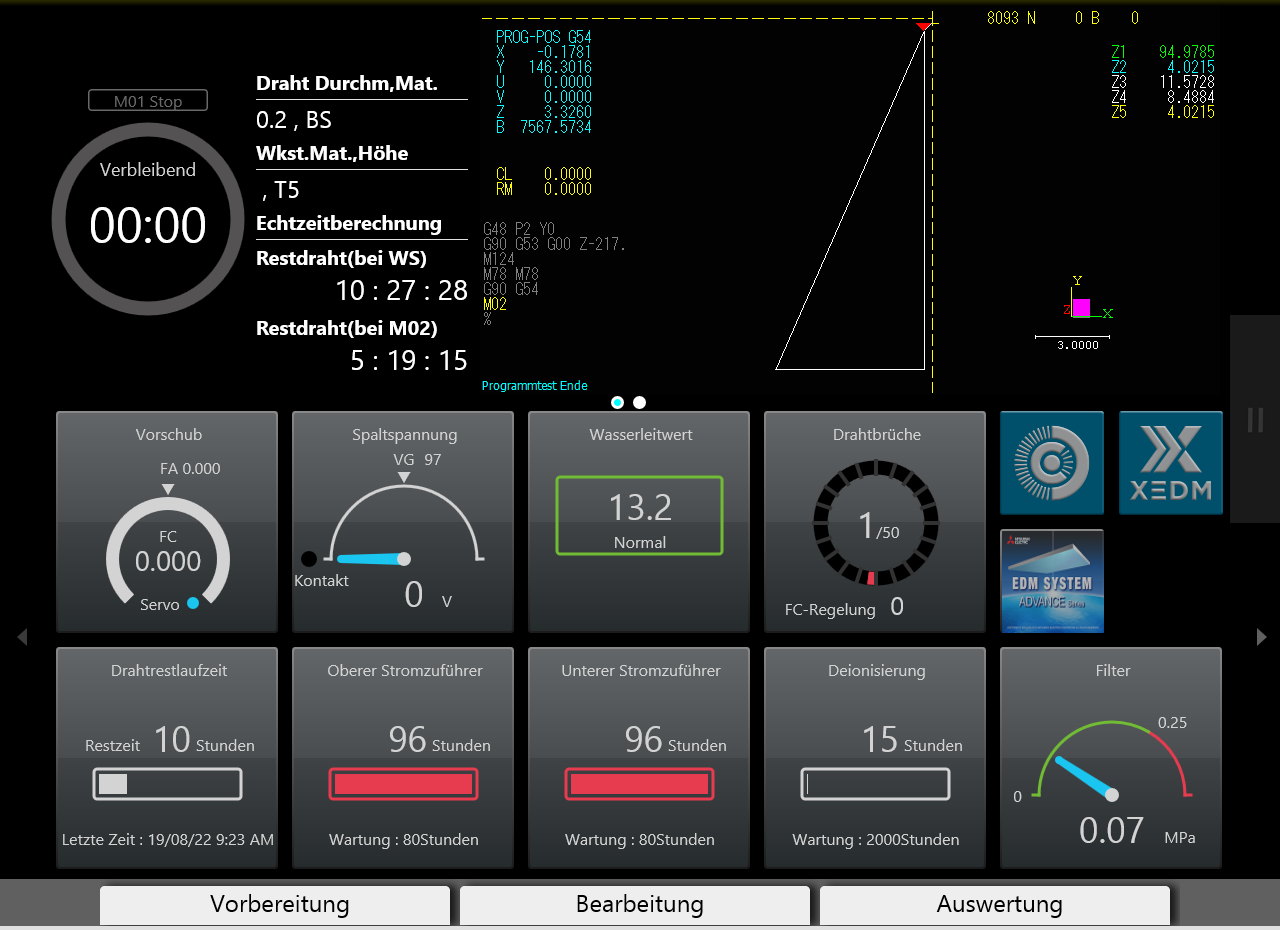Launch the XEDM application tile

point(1171,463)
